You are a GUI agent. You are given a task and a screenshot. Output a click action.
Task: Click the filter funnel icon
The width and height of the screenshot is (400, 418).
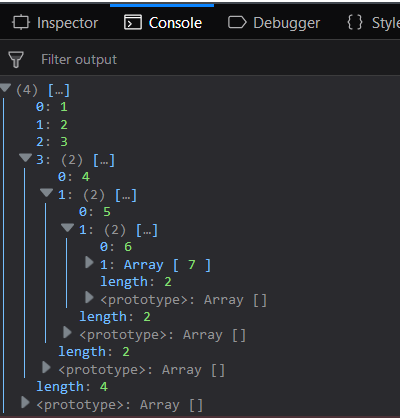16,60
